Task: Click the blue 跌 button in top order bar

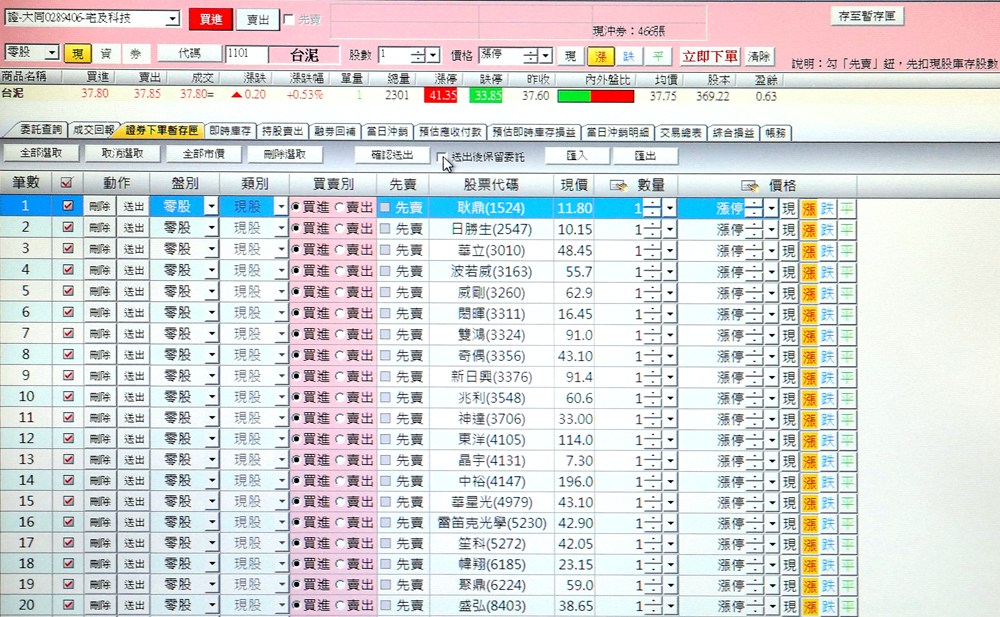Action: point(629,56)
